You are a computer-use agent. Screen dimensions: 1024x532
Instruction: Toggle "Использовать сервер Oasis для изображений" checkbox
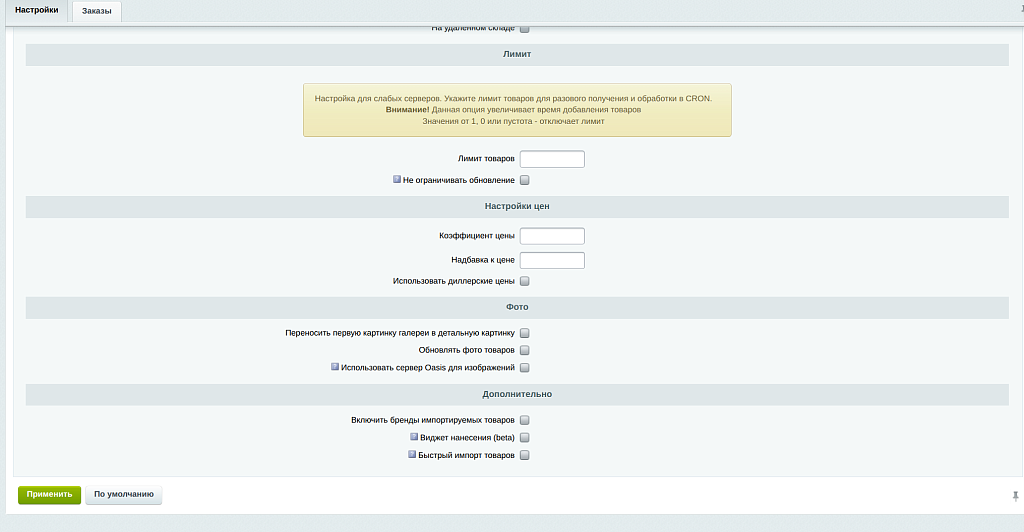pyautogui.click(x=524, y=368)
